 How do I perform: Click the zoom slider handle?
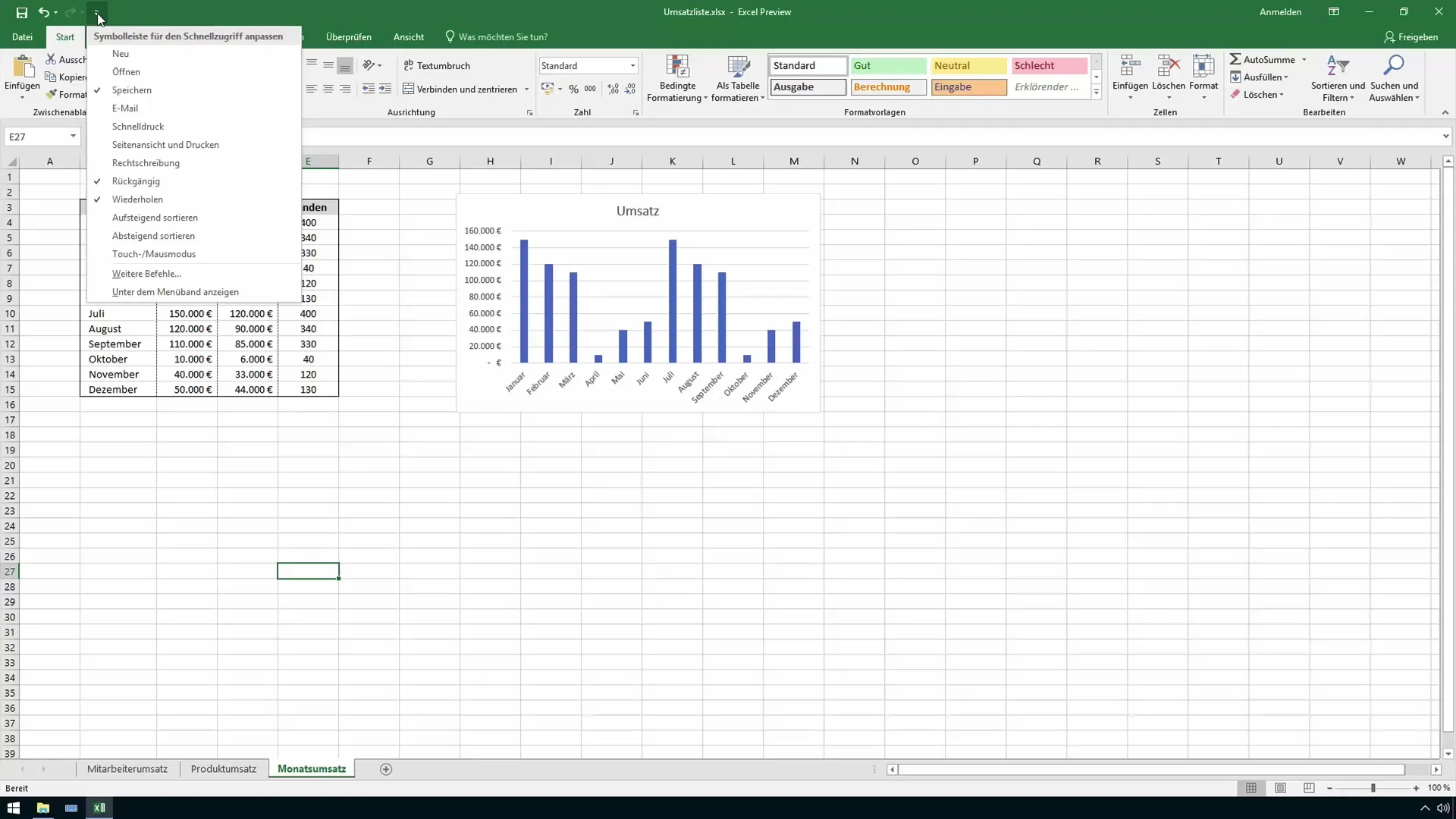pos(1373,788)
